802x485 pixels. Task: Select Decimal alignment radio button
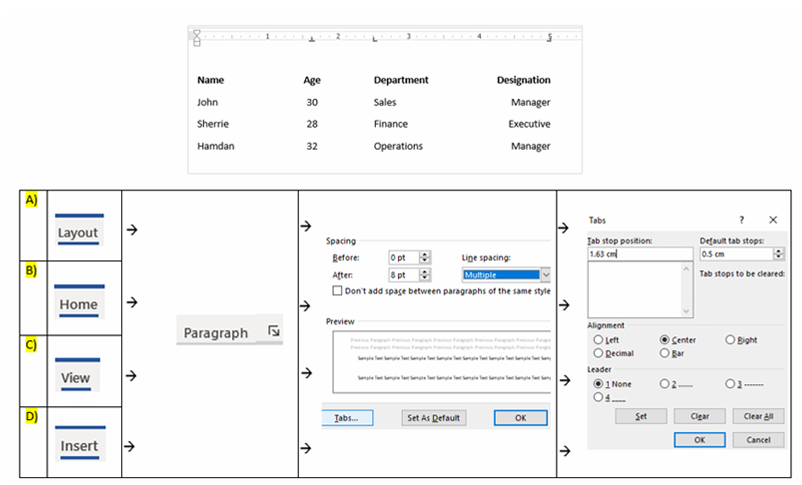(598, 353)
